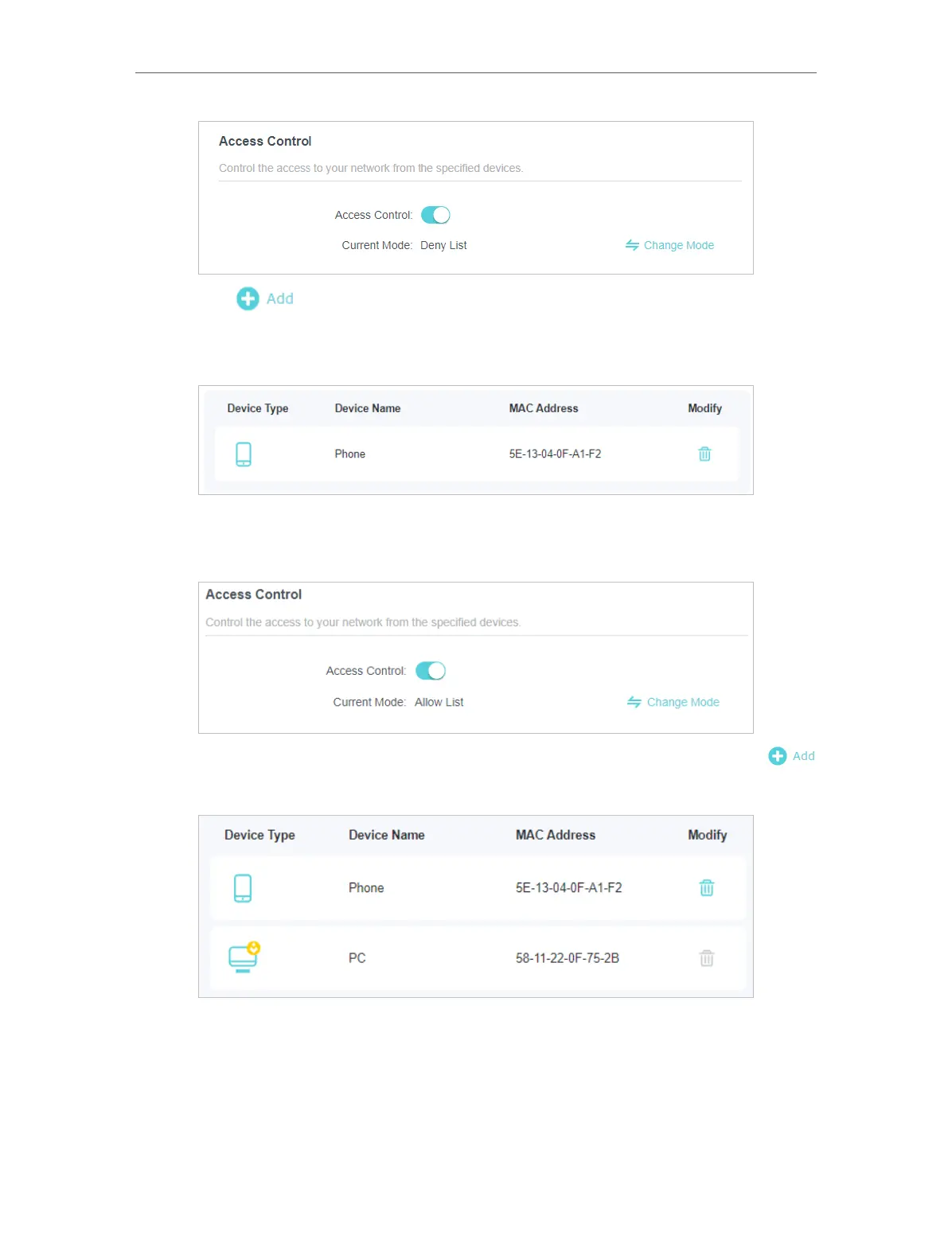Click Device Name header in Deny List table
Screen dimensions: 952x1259
[367, 408]
